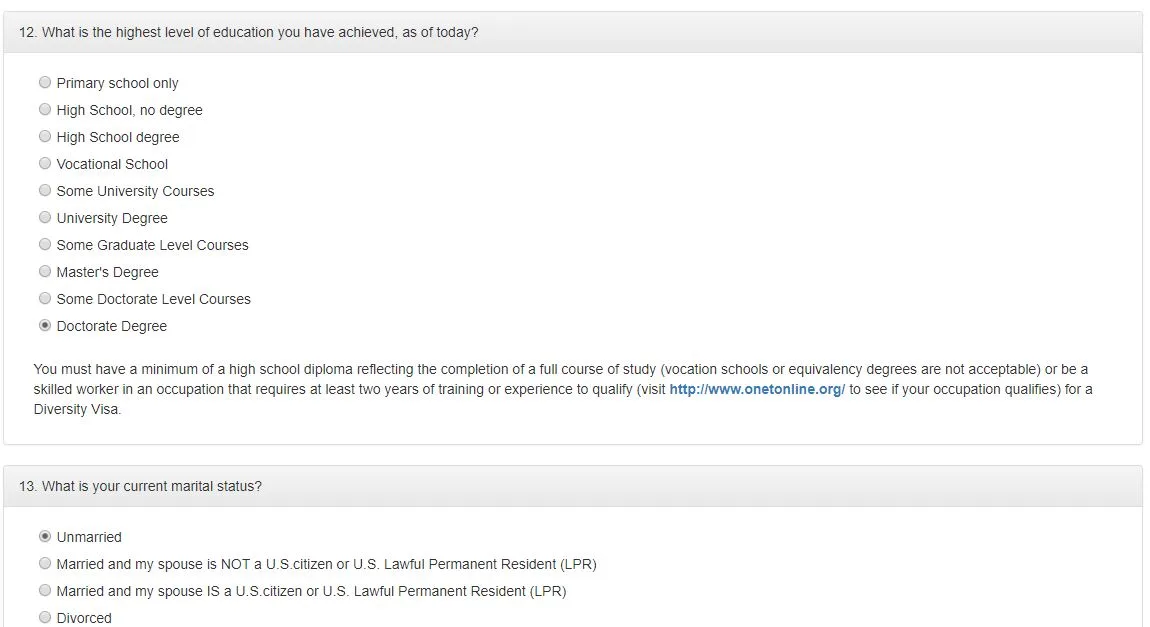The image size is (1150, 627).
Task: Click the selected Doctorate Degree radio button
Action: click(45, 326)
